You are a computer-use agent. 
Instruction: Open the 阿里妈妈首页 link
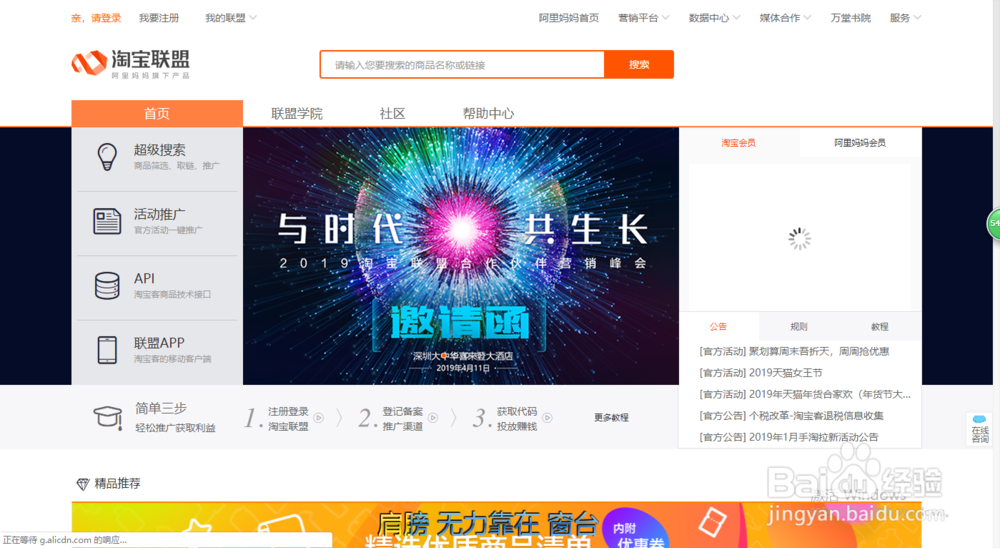coord(569,18)
